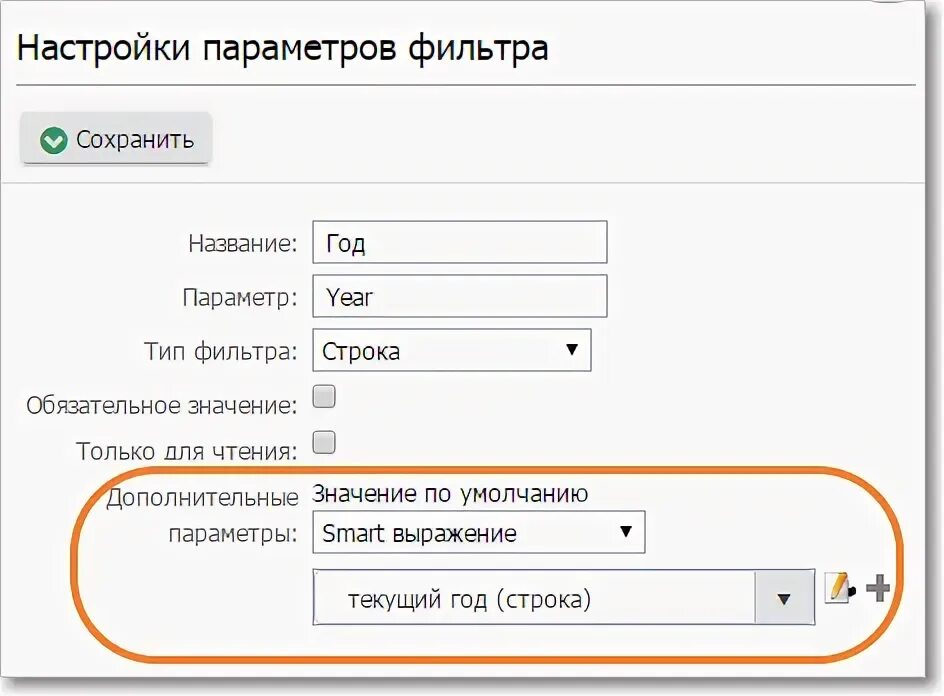
Task: Click the arrow button of the текущий год combo box
Action: (x=784, y=598)
